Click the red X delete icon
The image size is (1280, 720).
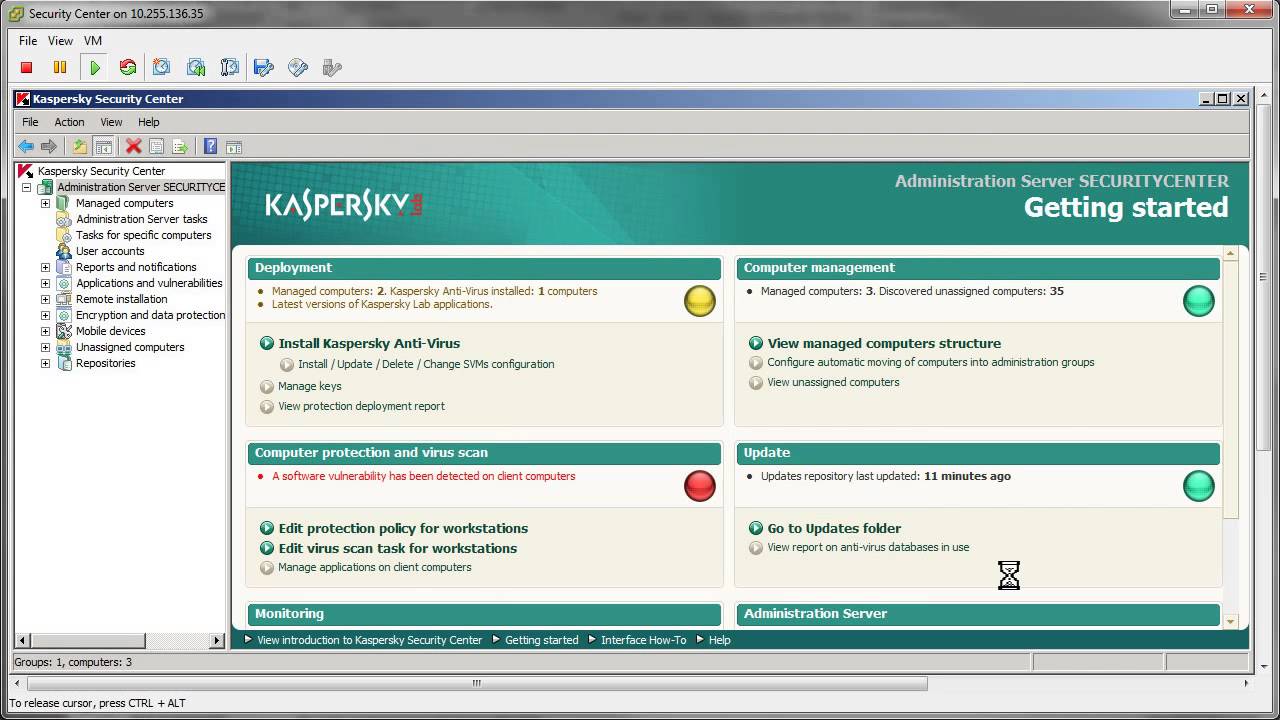click(133, 147)
